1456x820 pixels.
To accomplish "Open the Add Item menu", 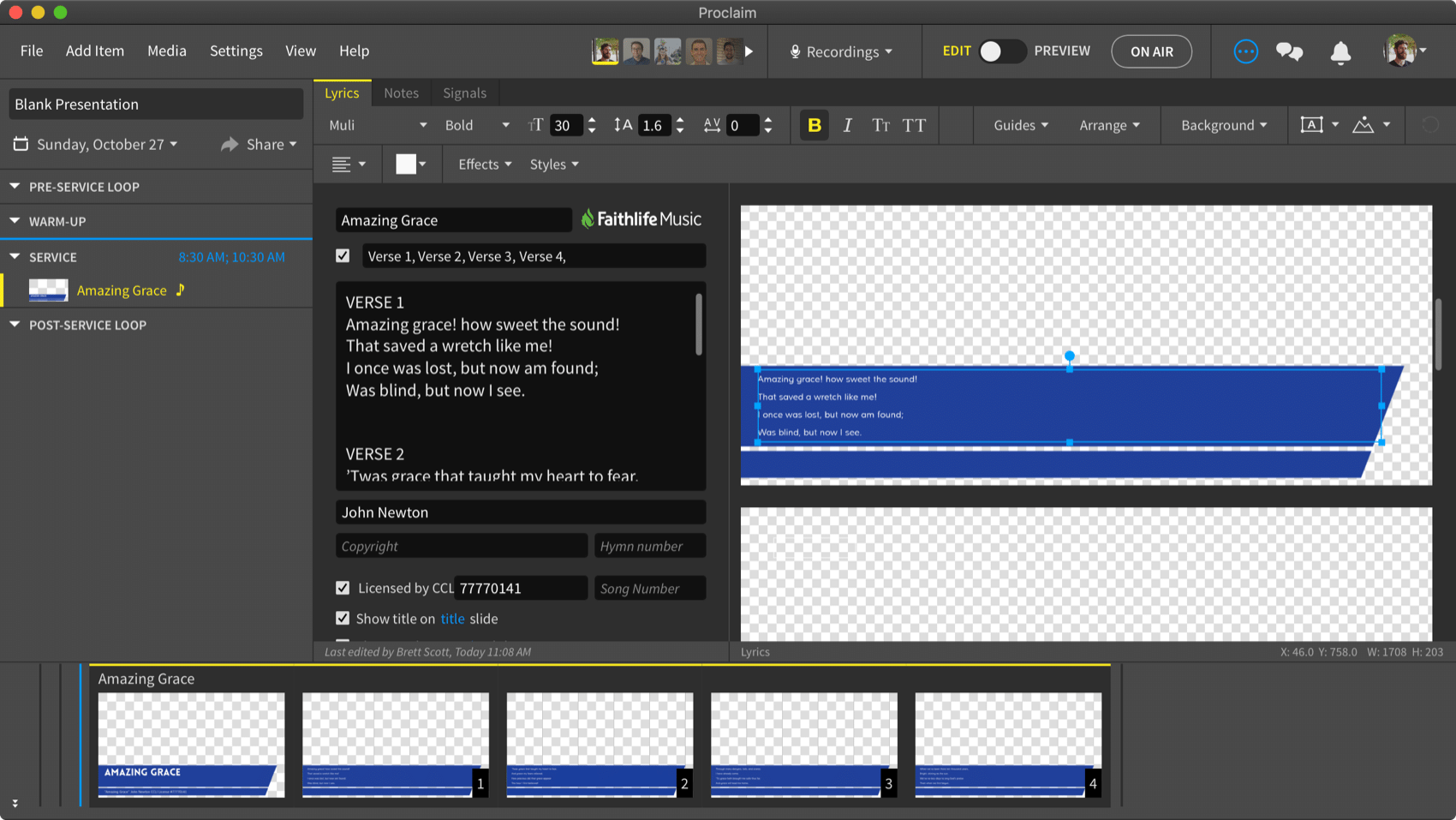I will (95, 51).
